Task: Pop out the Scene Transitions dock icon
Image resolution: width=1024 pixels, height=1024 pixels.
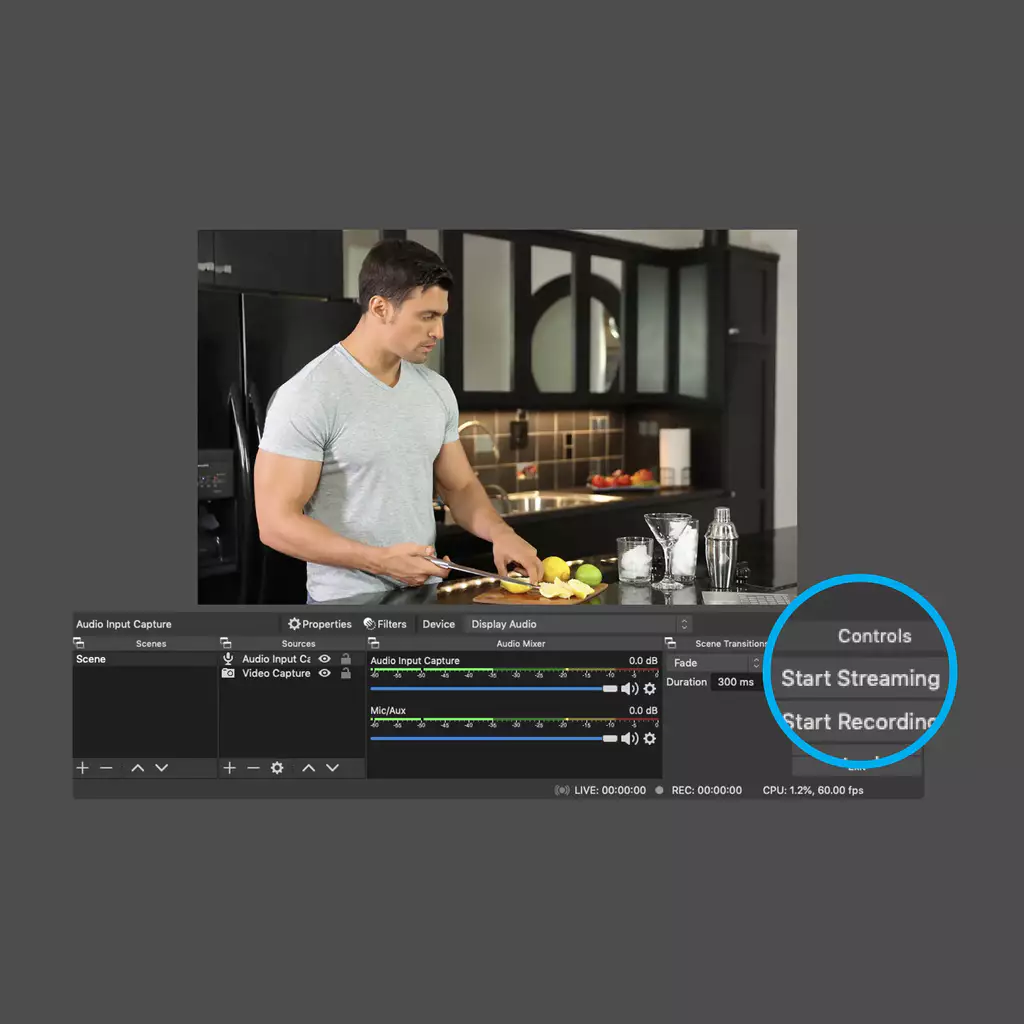Action: [x=670, y=643]
